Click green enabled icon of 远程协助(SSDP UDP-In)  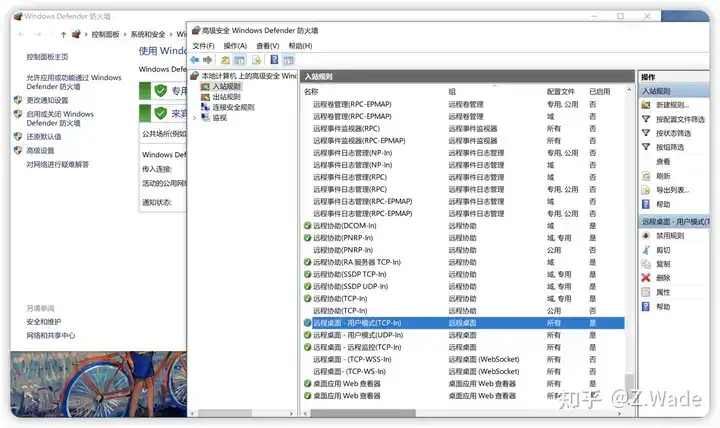[x=308, y=286]
